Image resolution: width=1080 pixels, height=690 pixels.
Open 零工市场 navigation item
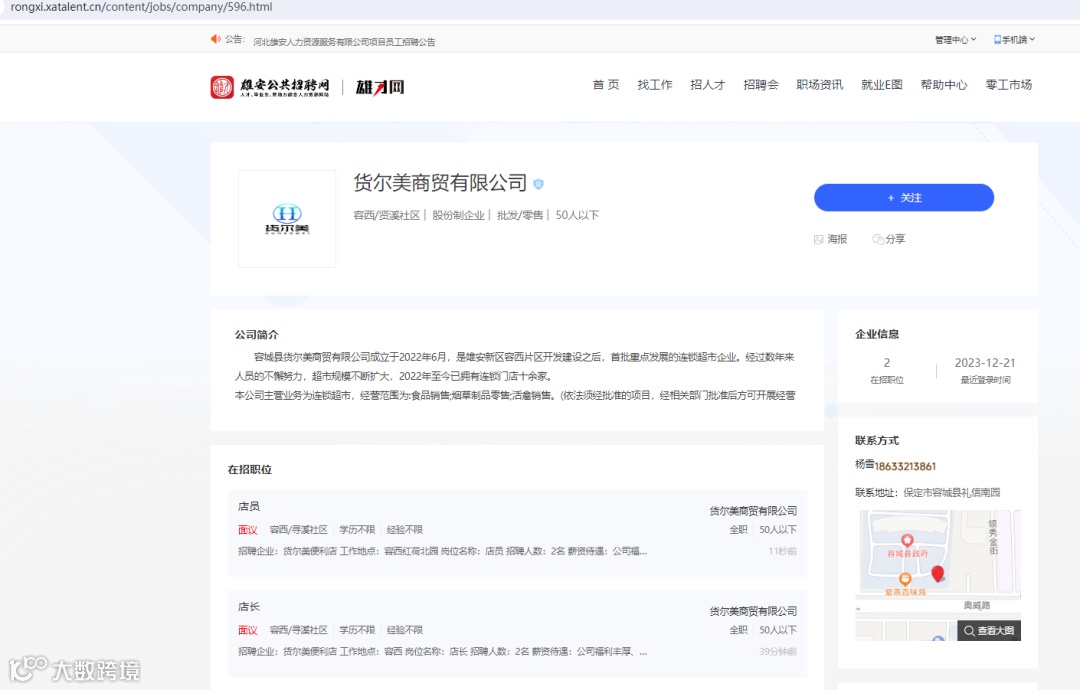1008,85
